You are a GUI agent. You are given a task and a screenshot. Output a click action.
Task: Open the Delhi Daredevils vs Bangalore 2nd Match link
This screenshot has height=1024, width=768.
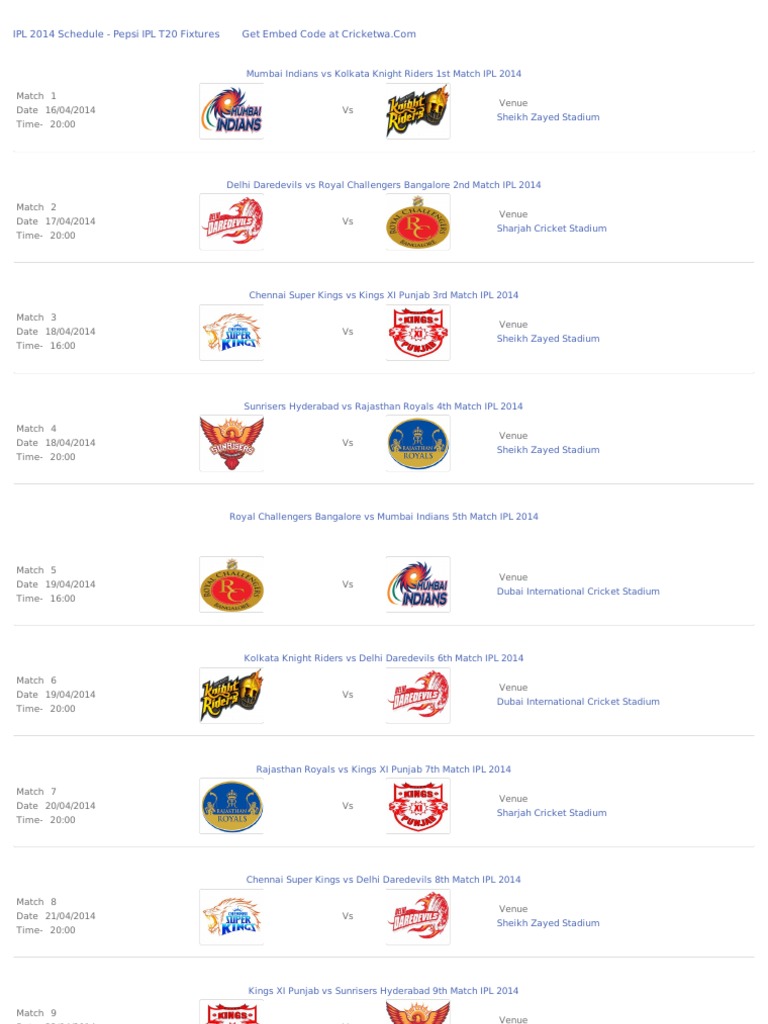tap(384, 185)
